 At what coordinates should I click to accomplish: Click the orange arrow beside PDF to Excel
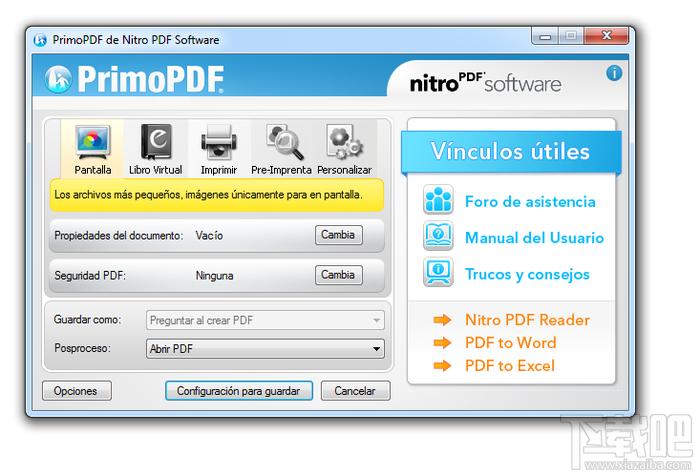pos(442,366)
